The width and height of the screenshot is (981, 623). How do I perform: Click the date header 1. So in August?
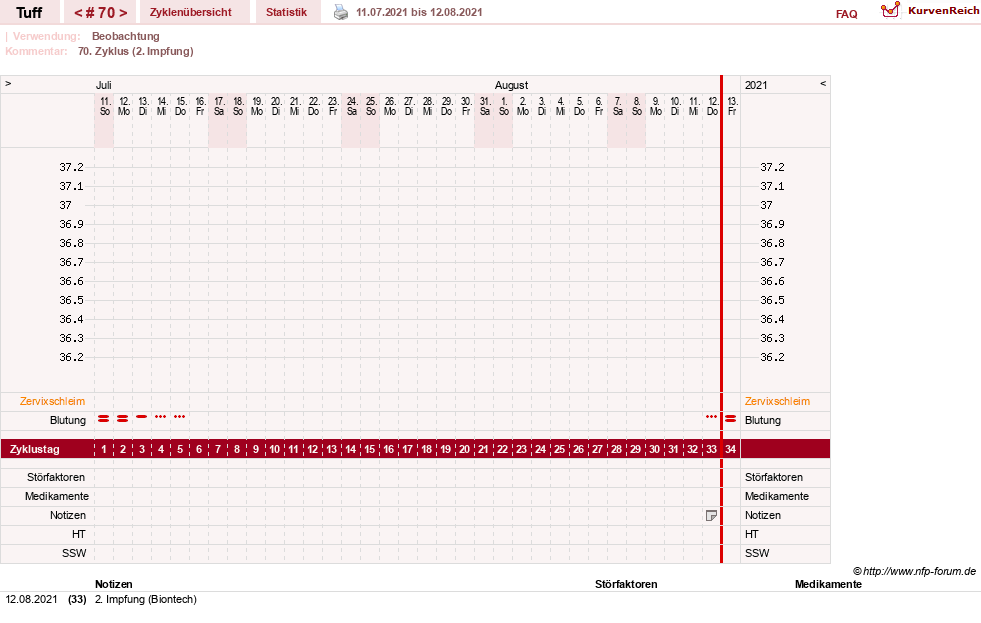tap(504, 106)
